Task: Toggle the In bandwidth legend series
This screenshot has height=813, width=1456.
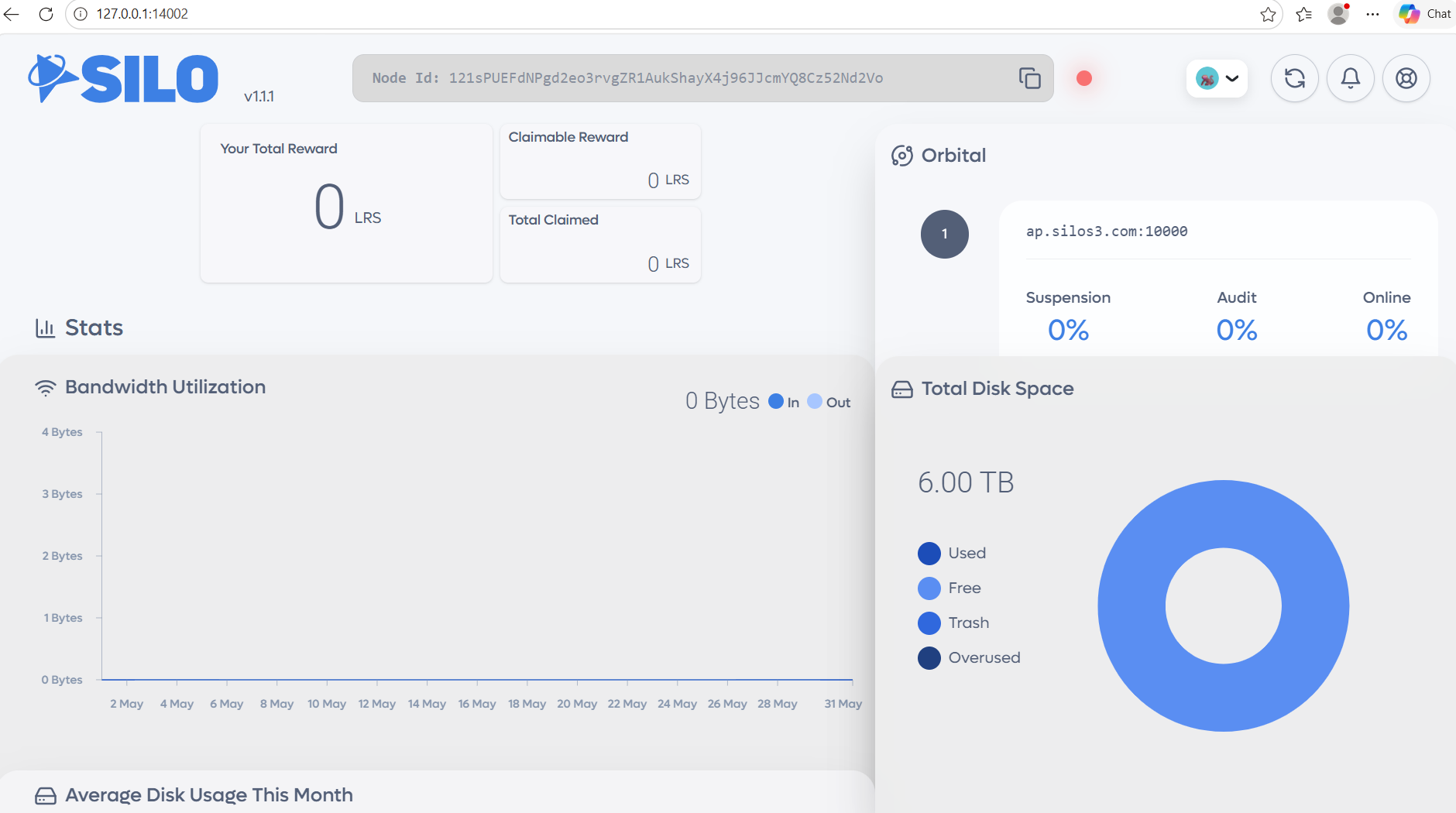Action: click(784, 402)
